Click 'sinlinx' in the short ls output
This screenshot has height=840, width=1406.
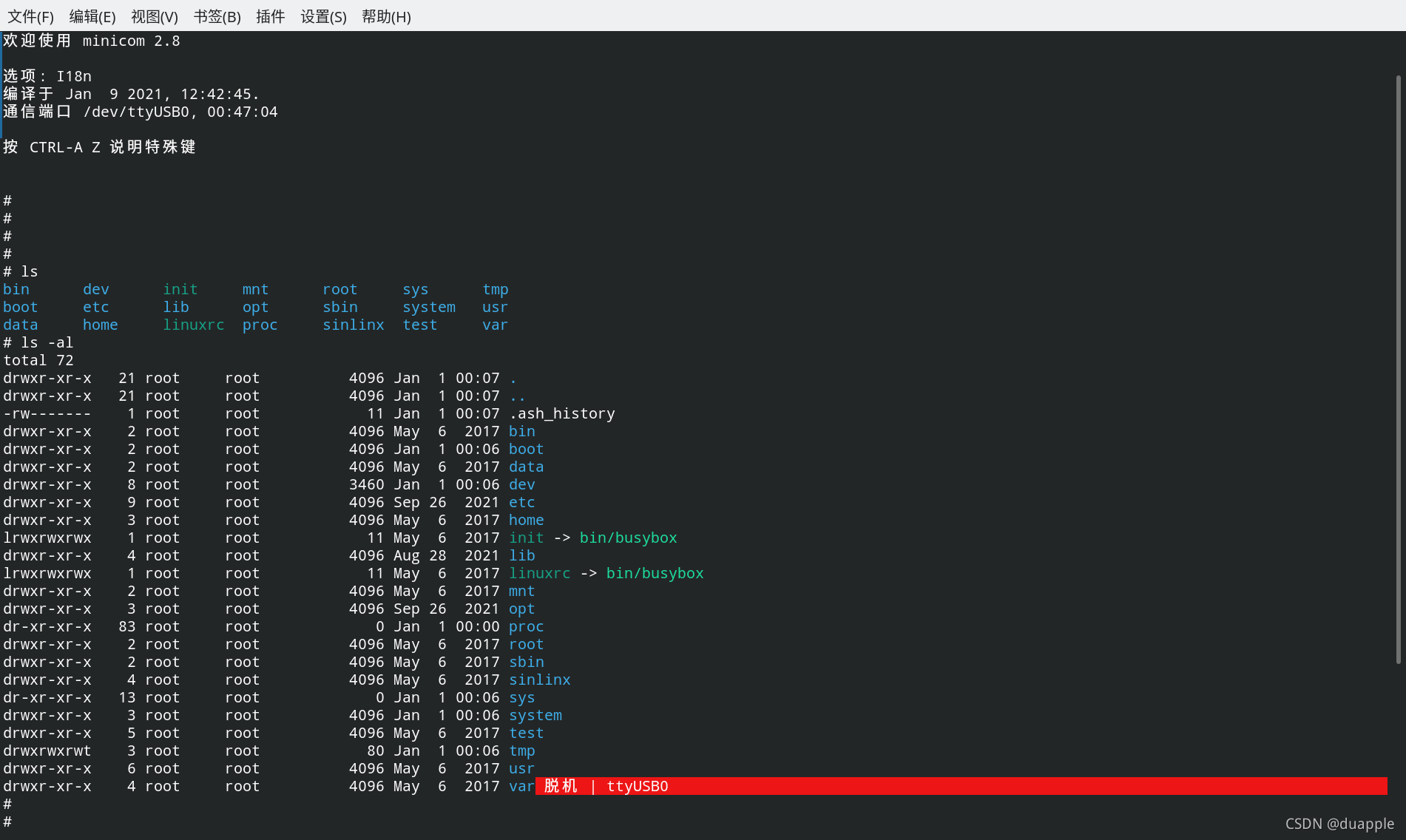pos(354,325)
